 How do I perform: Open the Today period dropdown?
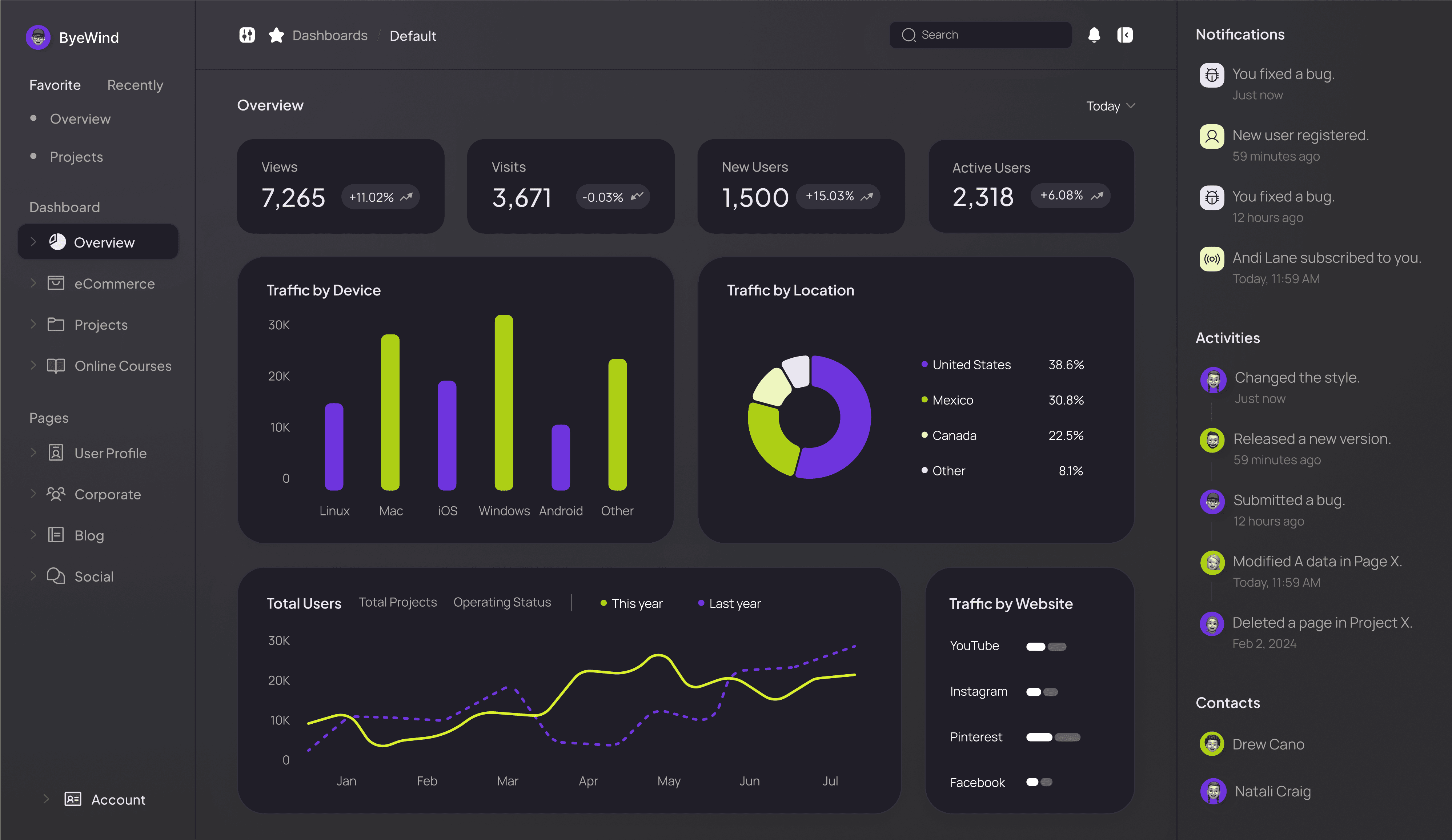[1110, 106]
